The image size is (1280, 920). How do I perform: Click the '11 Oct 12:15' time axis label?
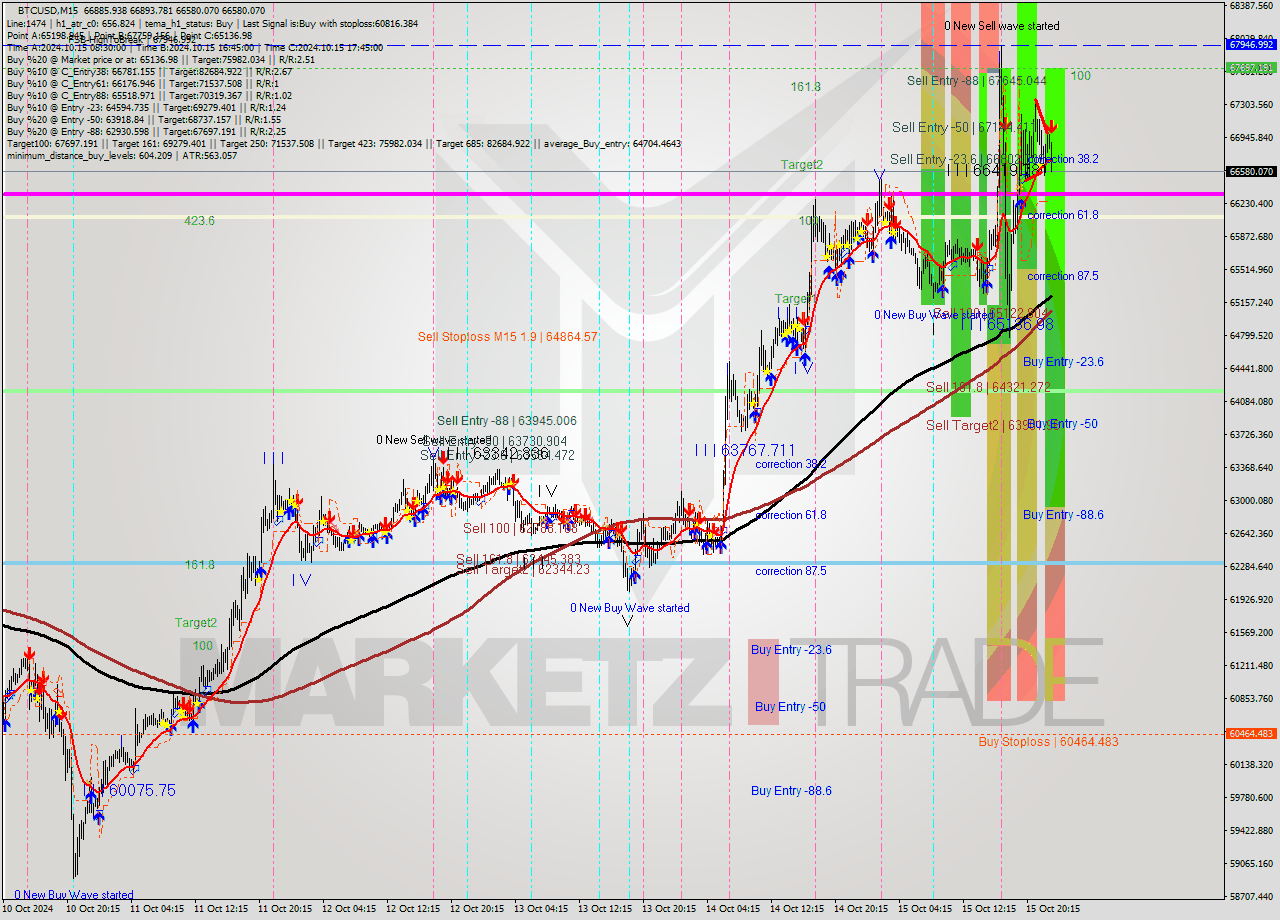(x=220, y=909)
